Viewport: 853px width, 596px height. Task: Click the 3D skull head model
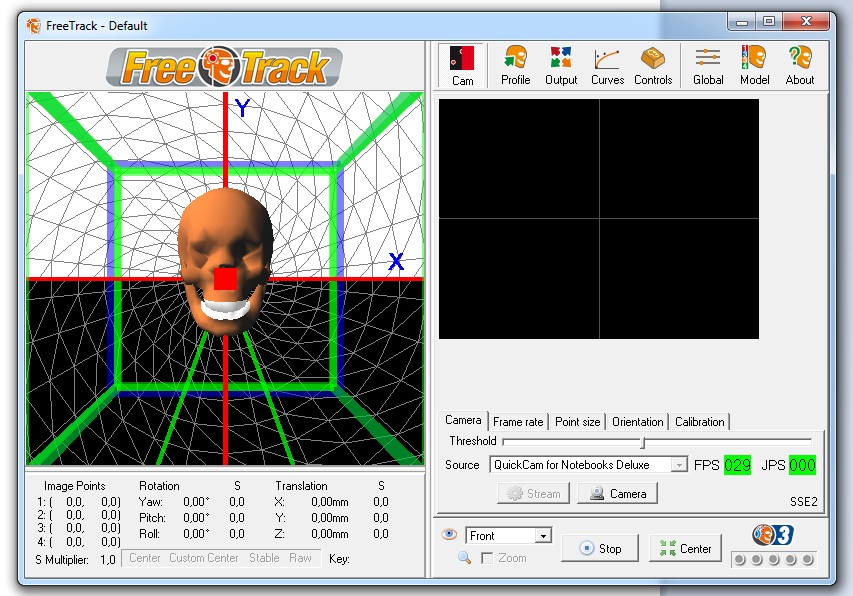(x=225, y=260)
